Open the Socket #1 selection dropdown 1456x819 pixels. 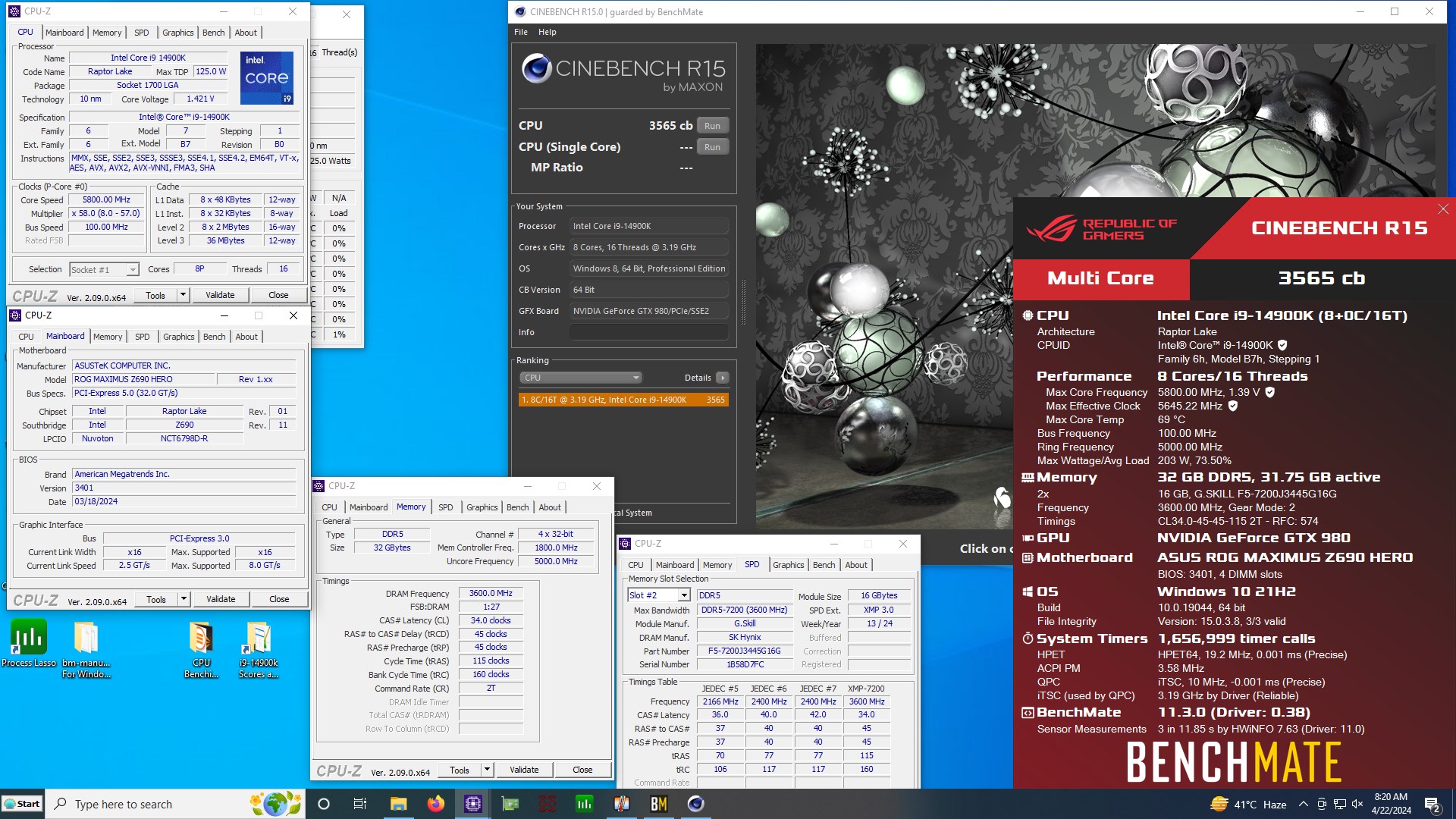(x=105, y=270)
